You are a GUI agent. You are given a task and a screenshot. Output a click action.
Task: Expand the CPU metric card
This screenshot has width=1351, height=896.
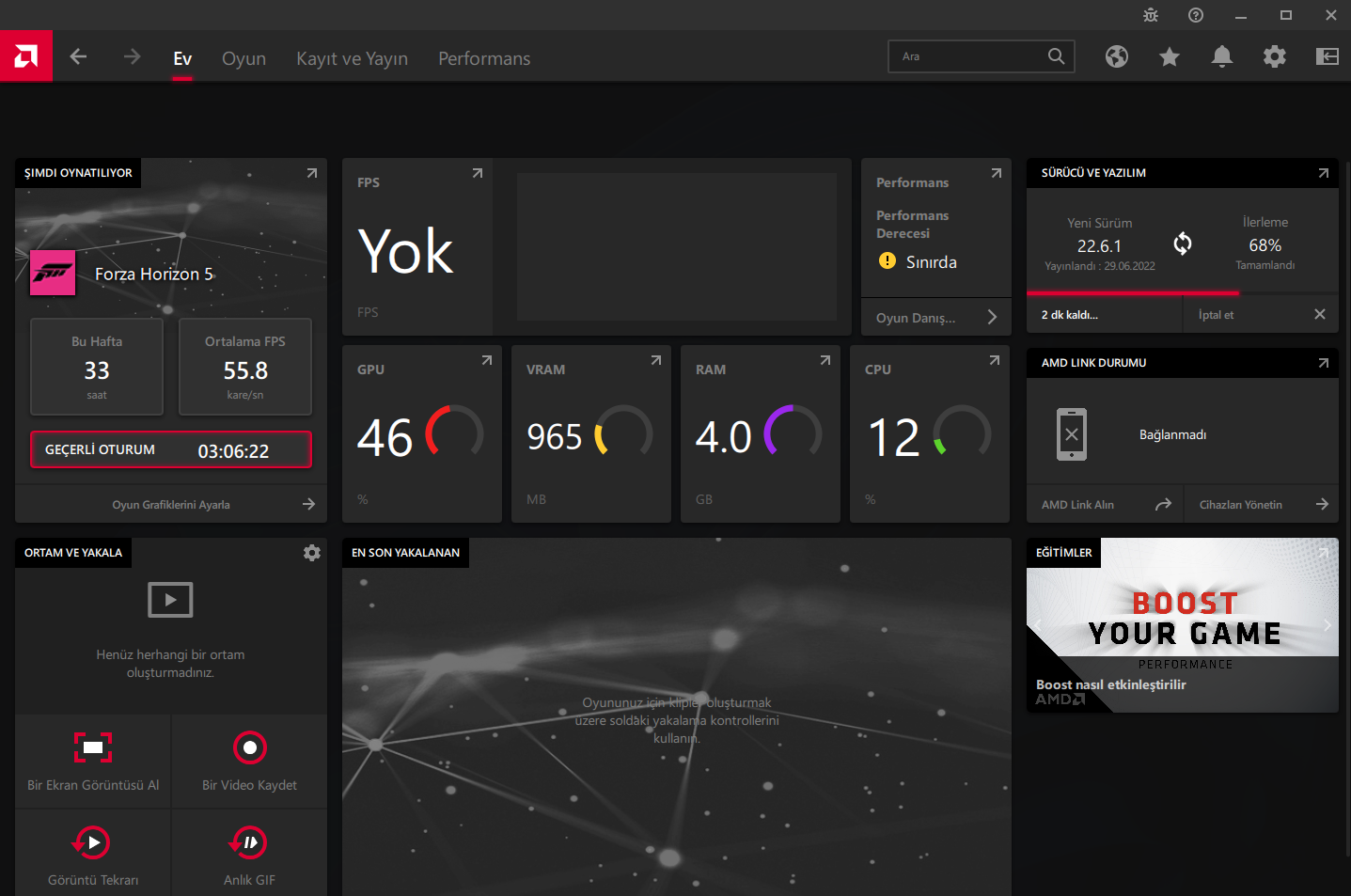(x=995, y=360)
